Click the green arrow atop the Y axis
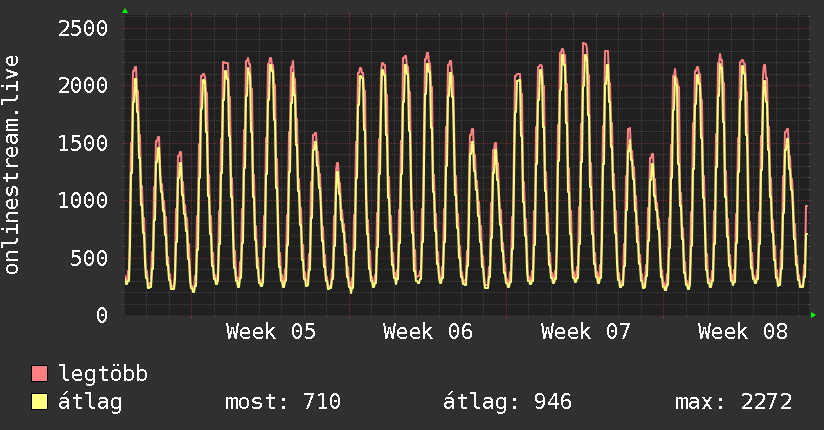Screen dimensions: 824x430 (x=125, y=11)
